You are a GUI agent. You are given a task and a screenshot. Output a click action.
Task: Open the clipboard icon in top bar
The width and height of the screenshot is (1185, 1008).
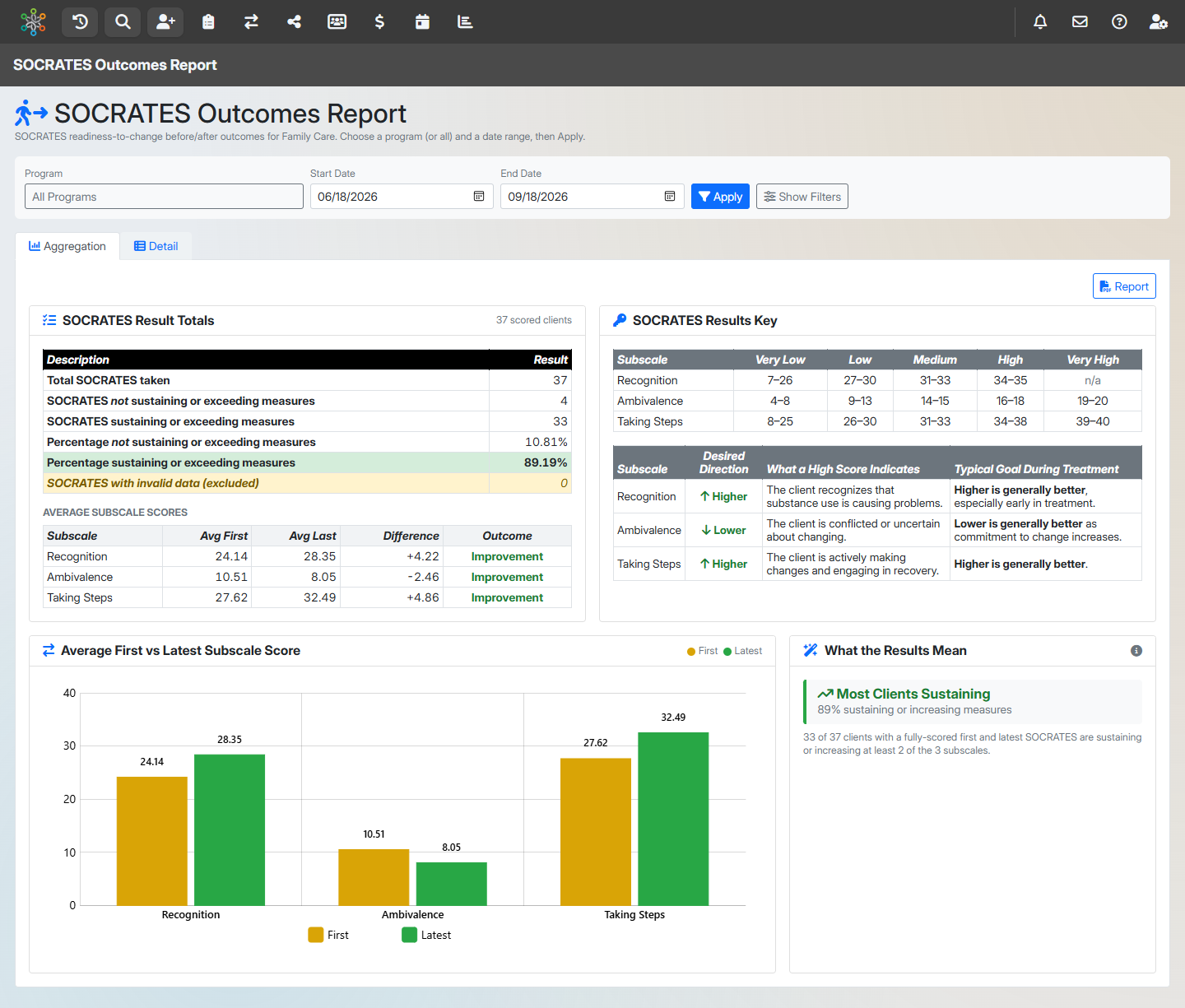coord(208,21)
